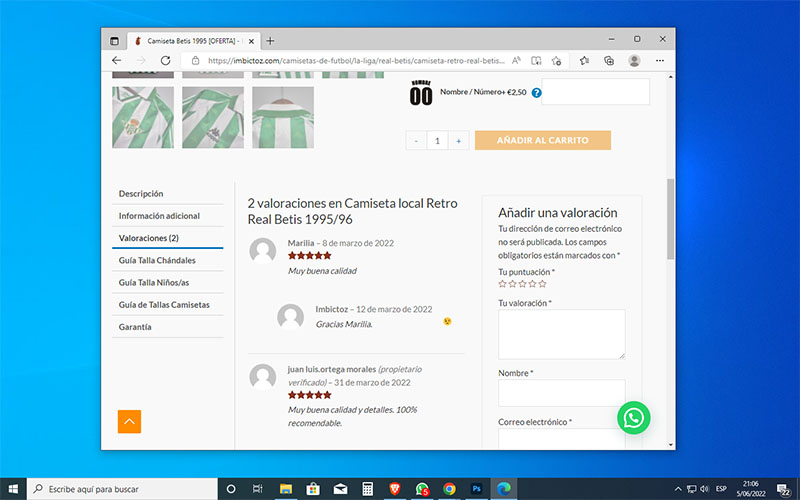This screenshot has width=800, height=500.
Task: Click the Nombre / Número text field
Action: [595, 92]
